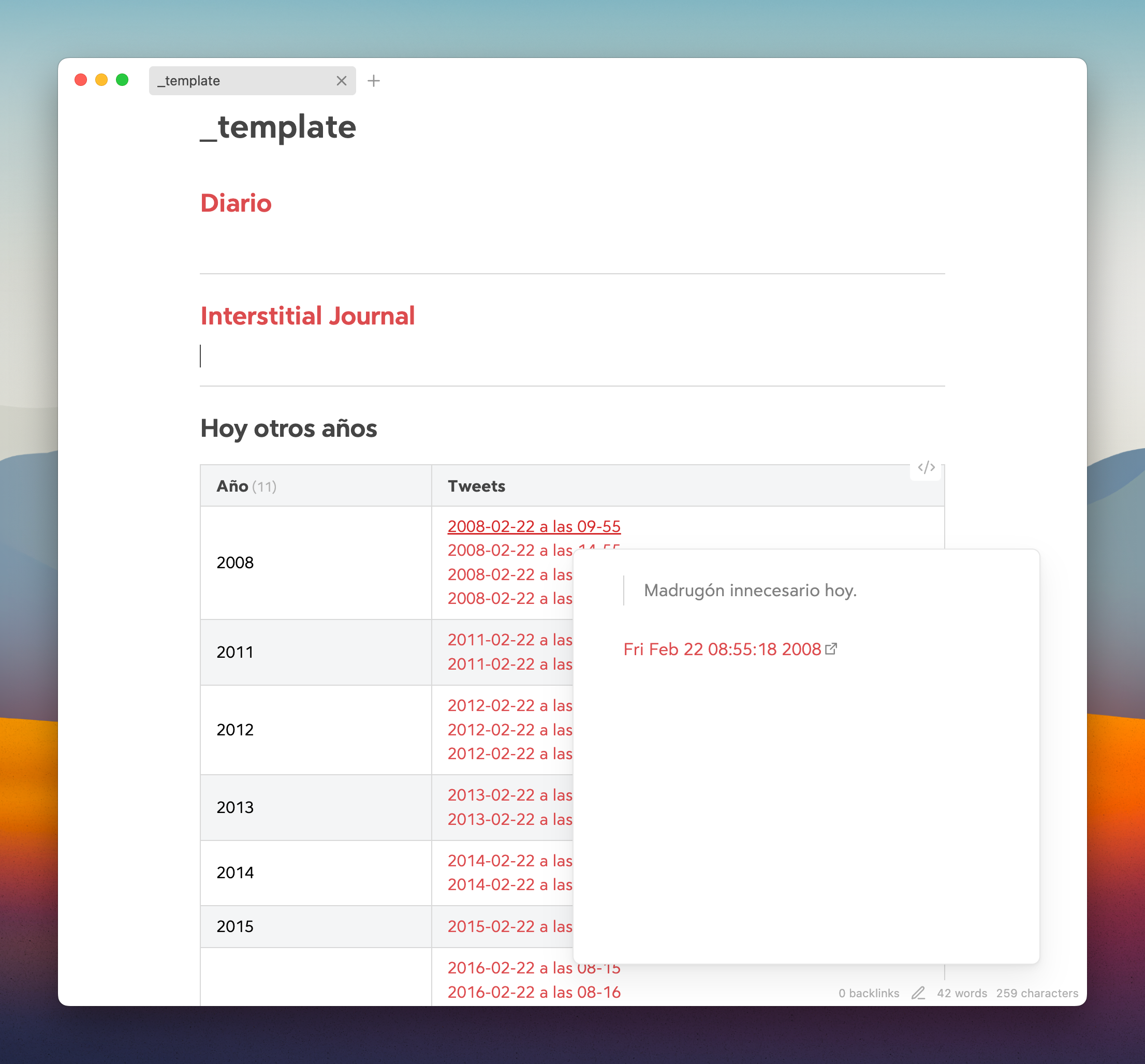
Task: Click the edit code block icon
Action: pos(926,467)
